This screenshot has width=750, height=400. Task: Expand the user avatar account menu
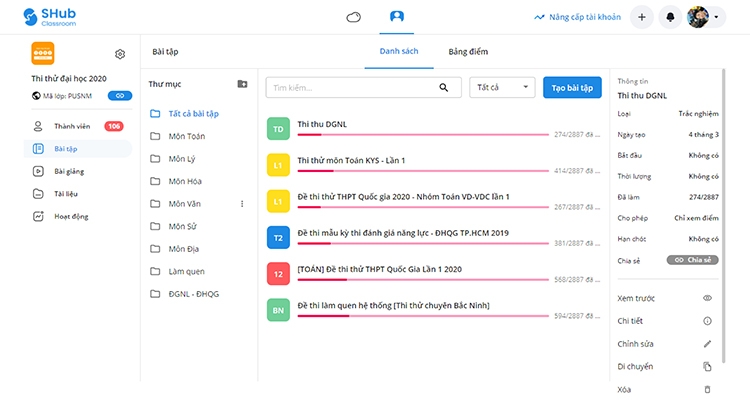pos(704,17)
